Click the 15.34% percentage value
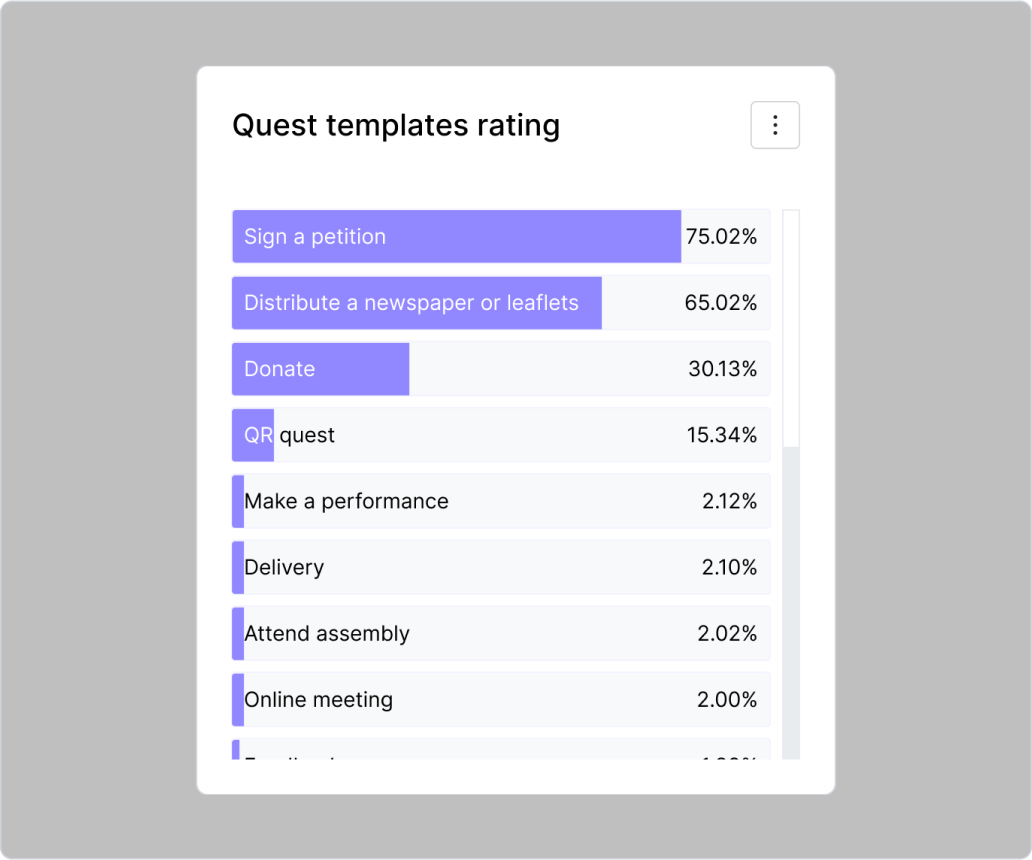Screen dimensions: 1032x860 coord(722,435)
